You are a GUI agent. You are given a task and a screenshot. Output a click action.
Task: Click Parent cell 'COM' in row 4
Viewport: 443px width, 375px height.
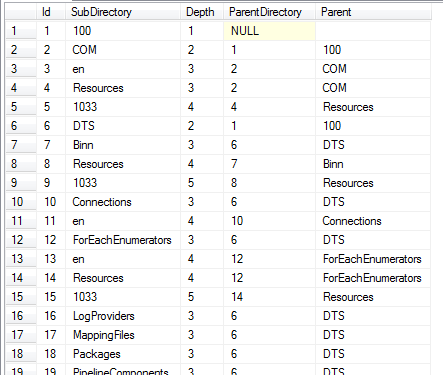(373, 88)
